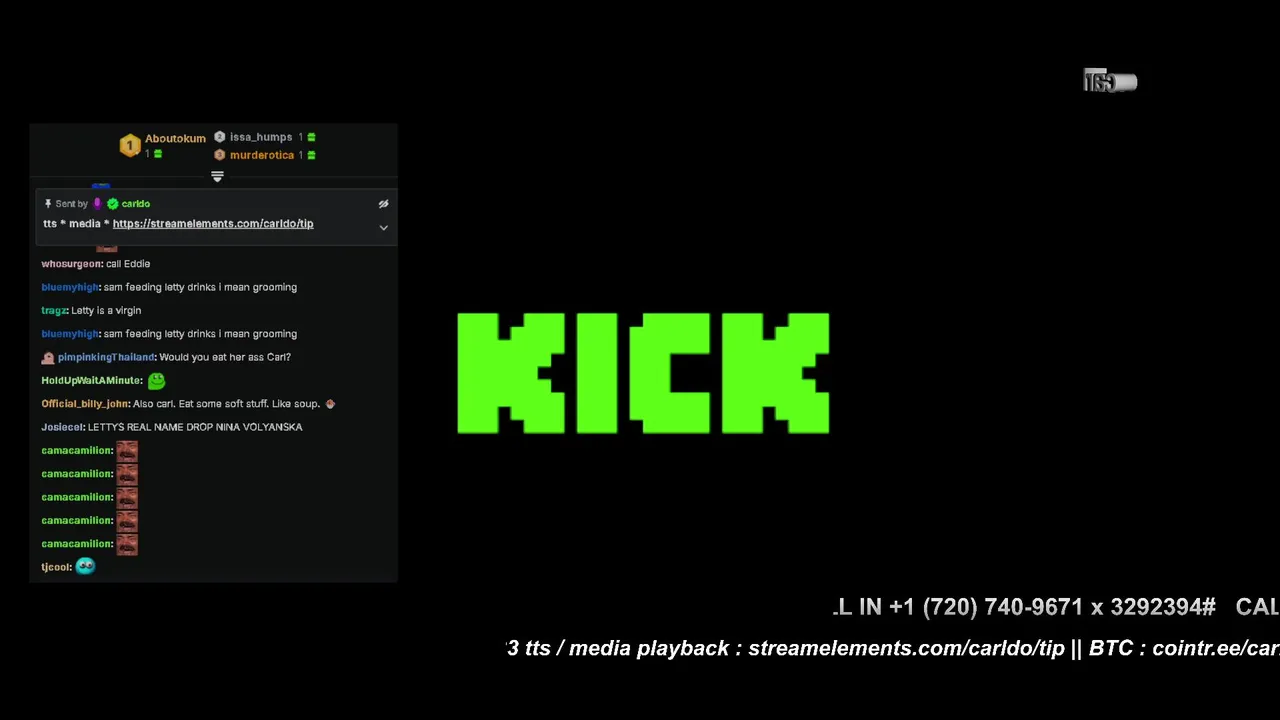Click the silver rank 2 badge by issa_humps
1280x720 pixels.
pos(220,137)
